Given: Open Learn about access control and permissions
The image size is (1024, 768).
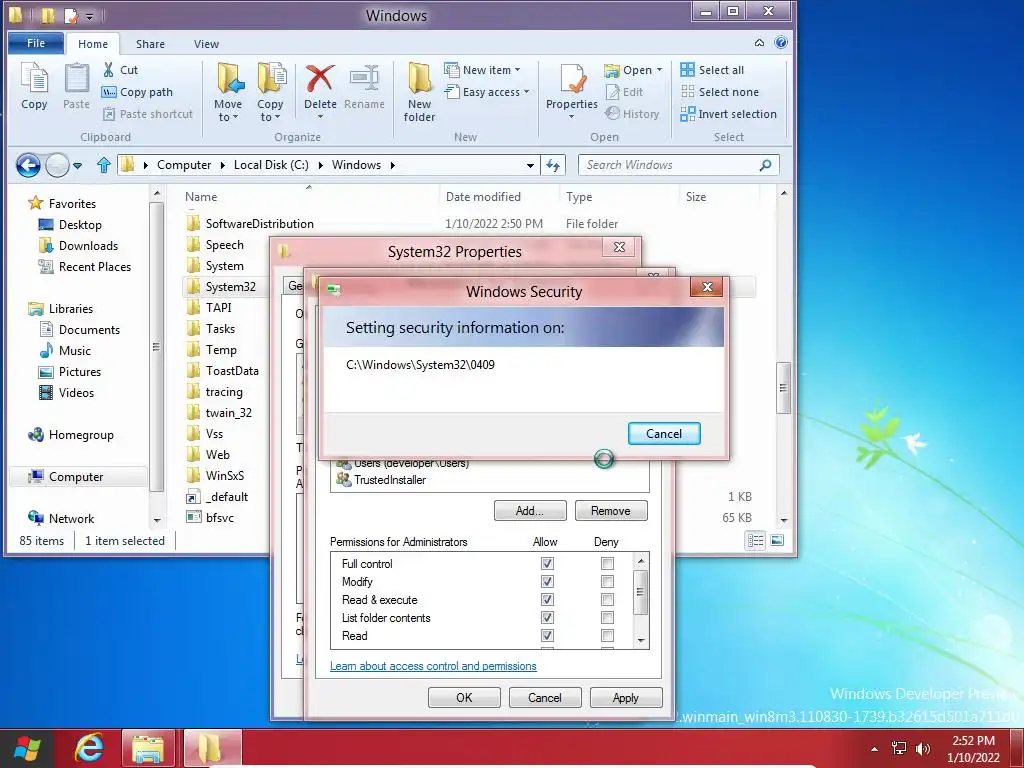Looking at the screenshot, I should [x=433, y=666].
